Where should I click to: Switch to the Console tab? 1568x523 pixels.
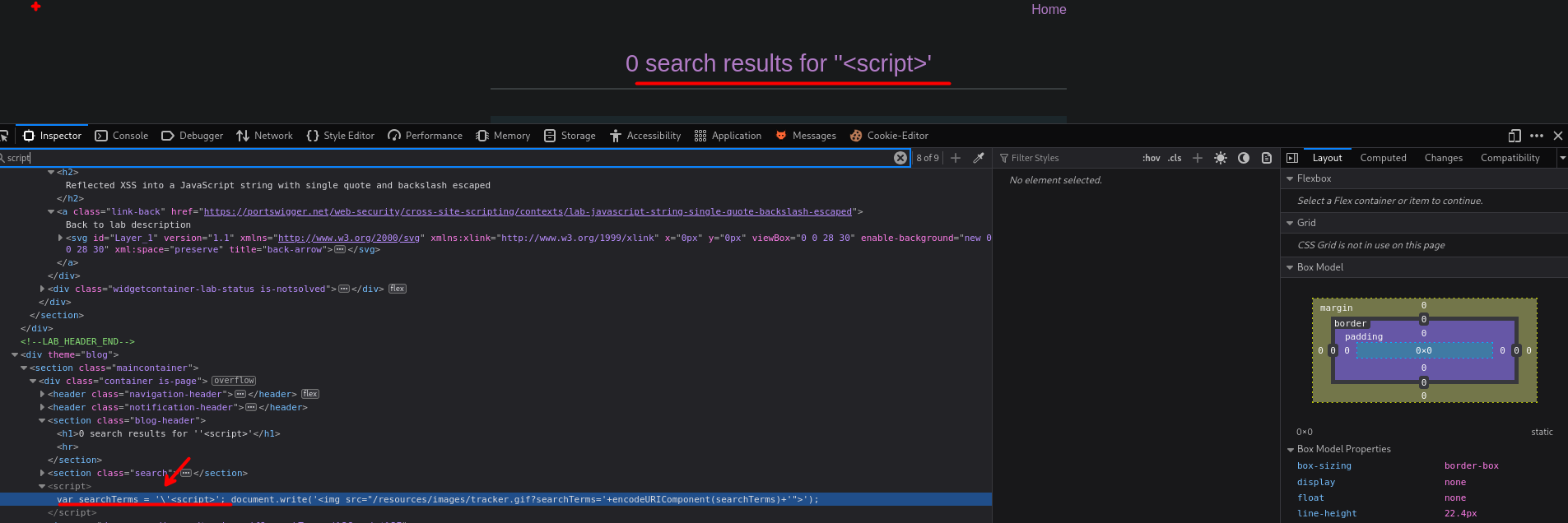pos(122,136)
